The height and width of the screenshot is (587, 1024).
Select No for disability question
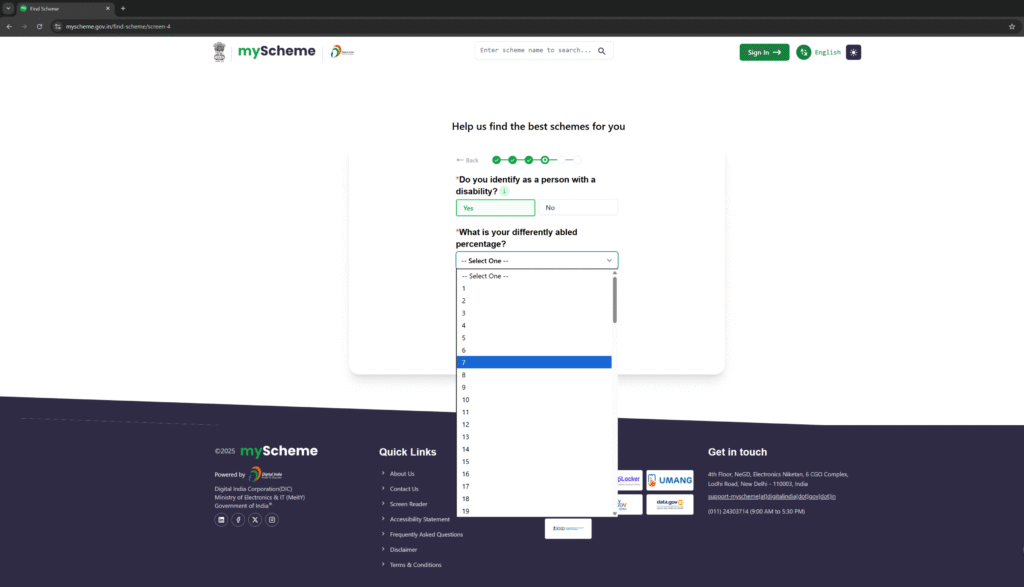[x=577, y=208]
